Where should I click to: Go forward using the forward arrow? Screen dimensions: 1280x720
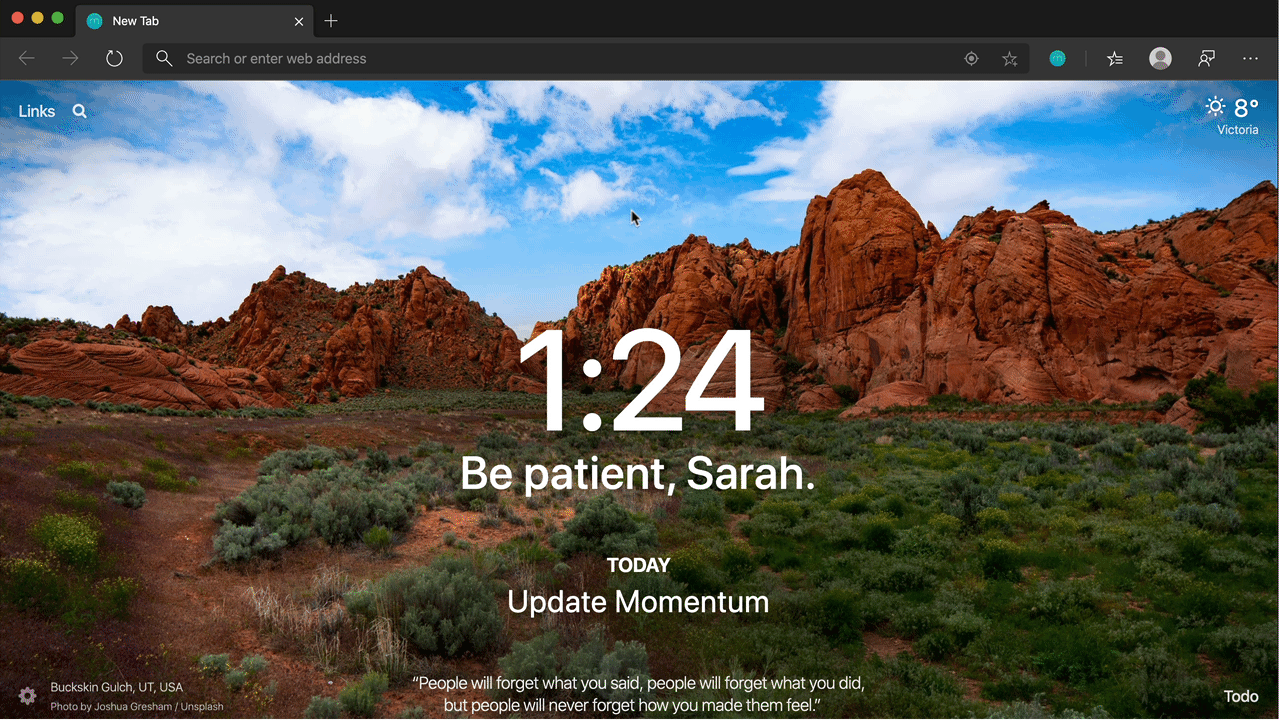point(70,59)
